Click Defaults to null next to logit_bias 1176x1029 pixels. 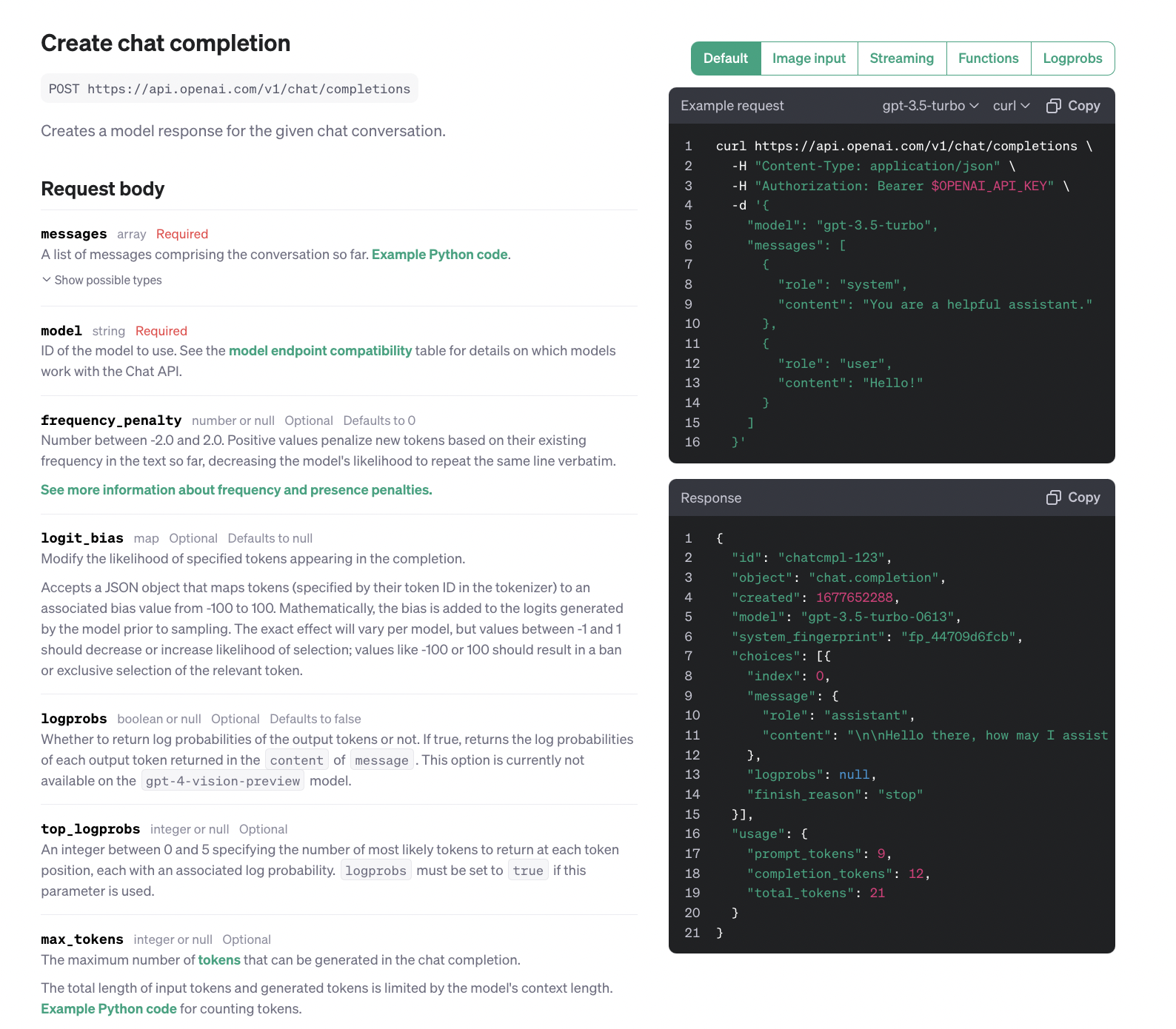pyautogui.click(x=270, y=538)
